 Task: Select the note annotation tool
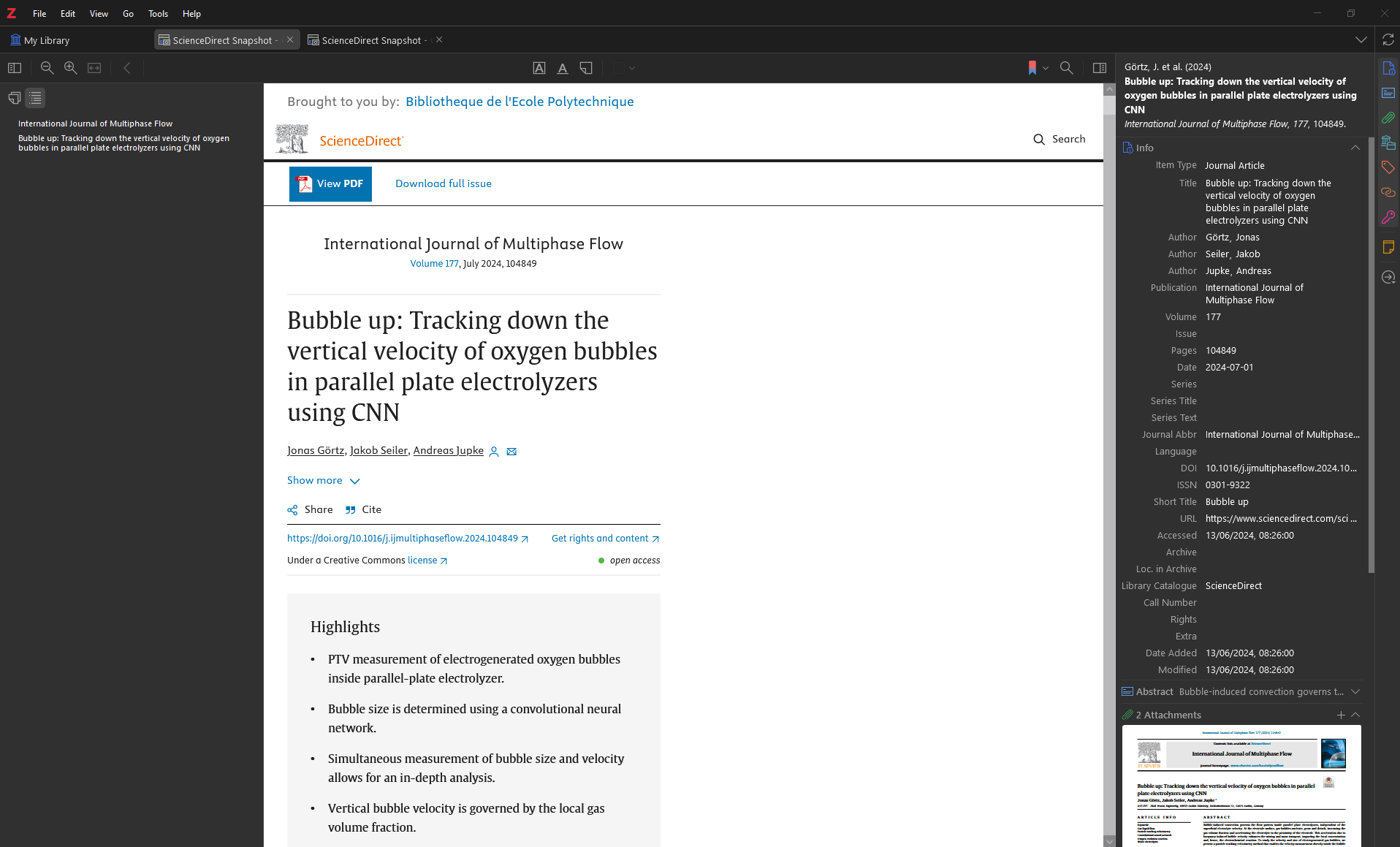coord(586,68)
